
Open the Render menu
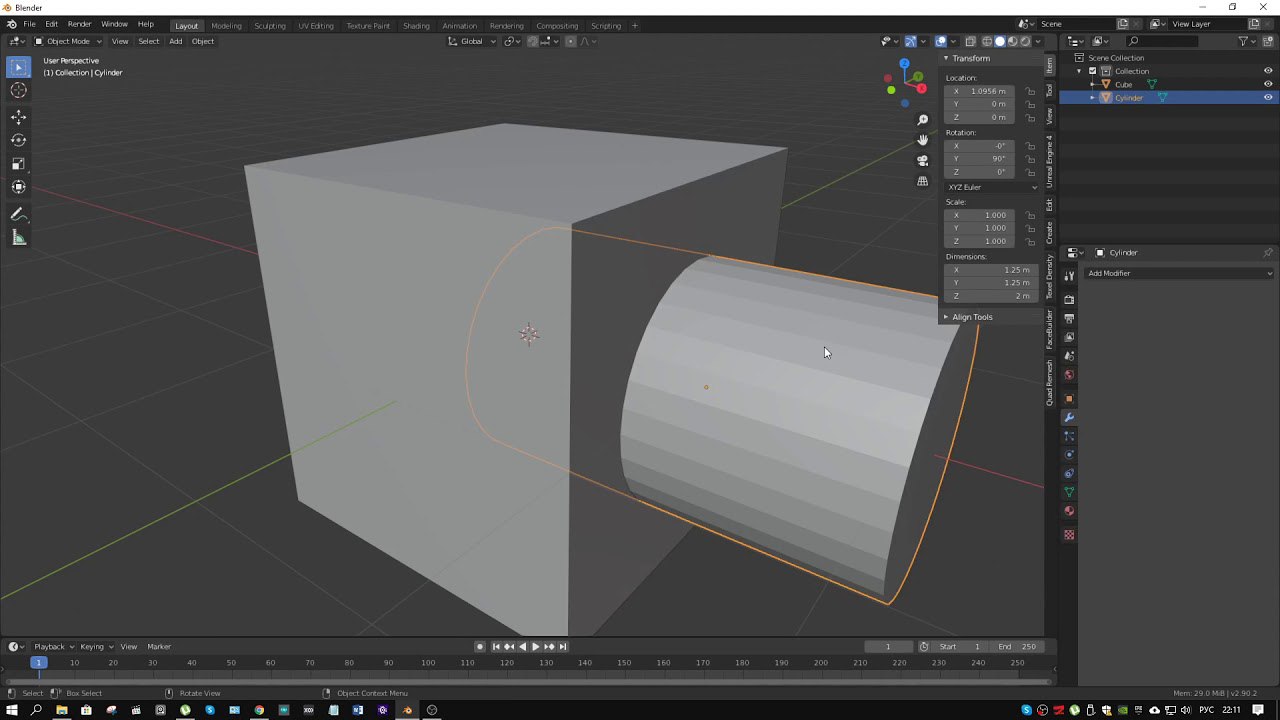(x=79, y=24)
